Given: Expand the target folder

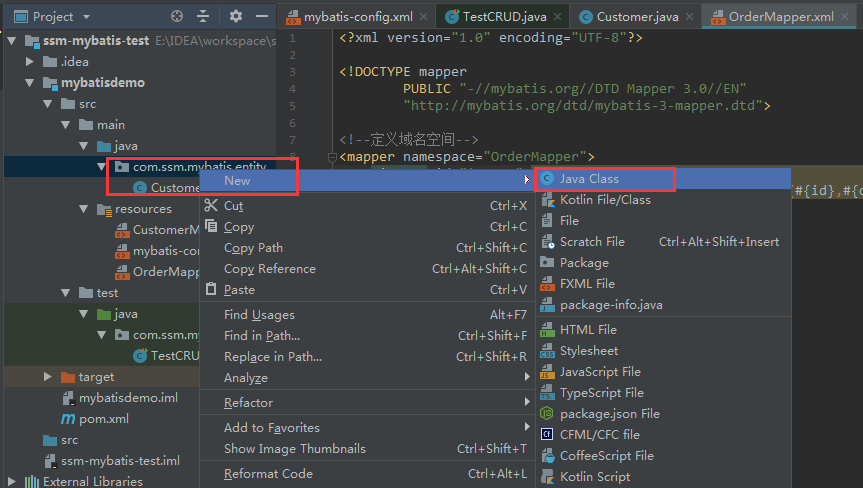Looking at the screenshot, I should pos(48,376).
